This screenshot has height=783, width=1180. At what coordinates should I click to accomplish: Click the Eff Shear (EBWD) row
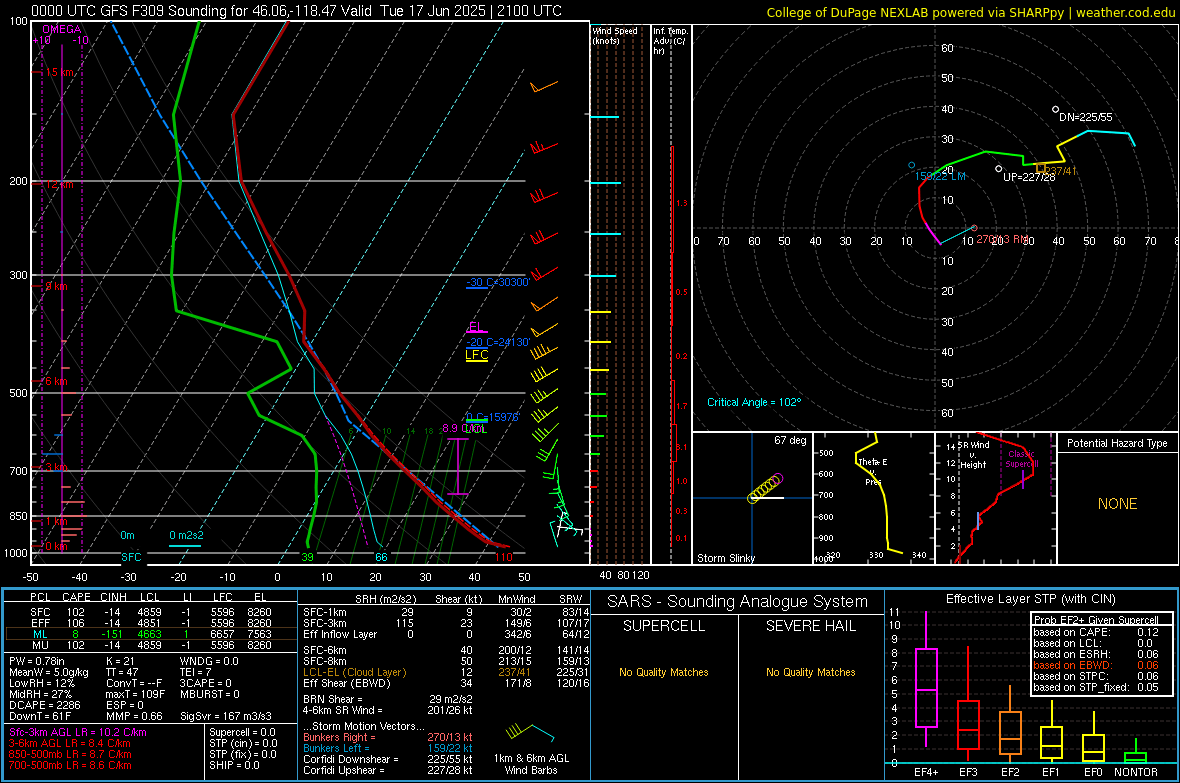[446, 683]
